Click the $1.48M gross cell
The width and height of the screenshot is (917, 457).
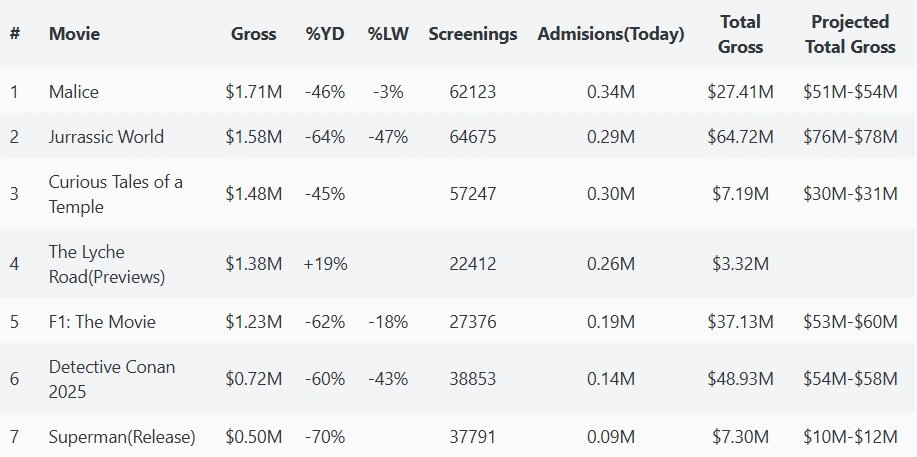254,194
